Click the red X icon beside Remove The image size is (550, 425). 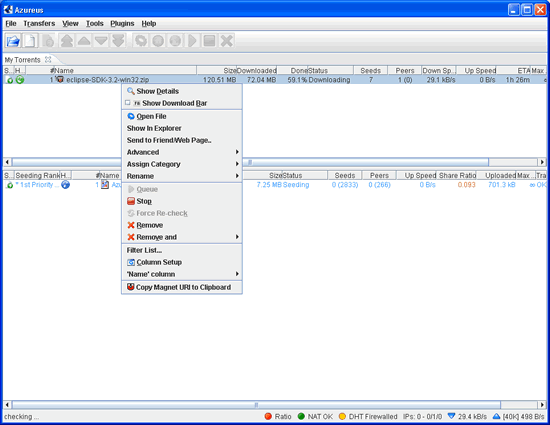click(131, 225)
